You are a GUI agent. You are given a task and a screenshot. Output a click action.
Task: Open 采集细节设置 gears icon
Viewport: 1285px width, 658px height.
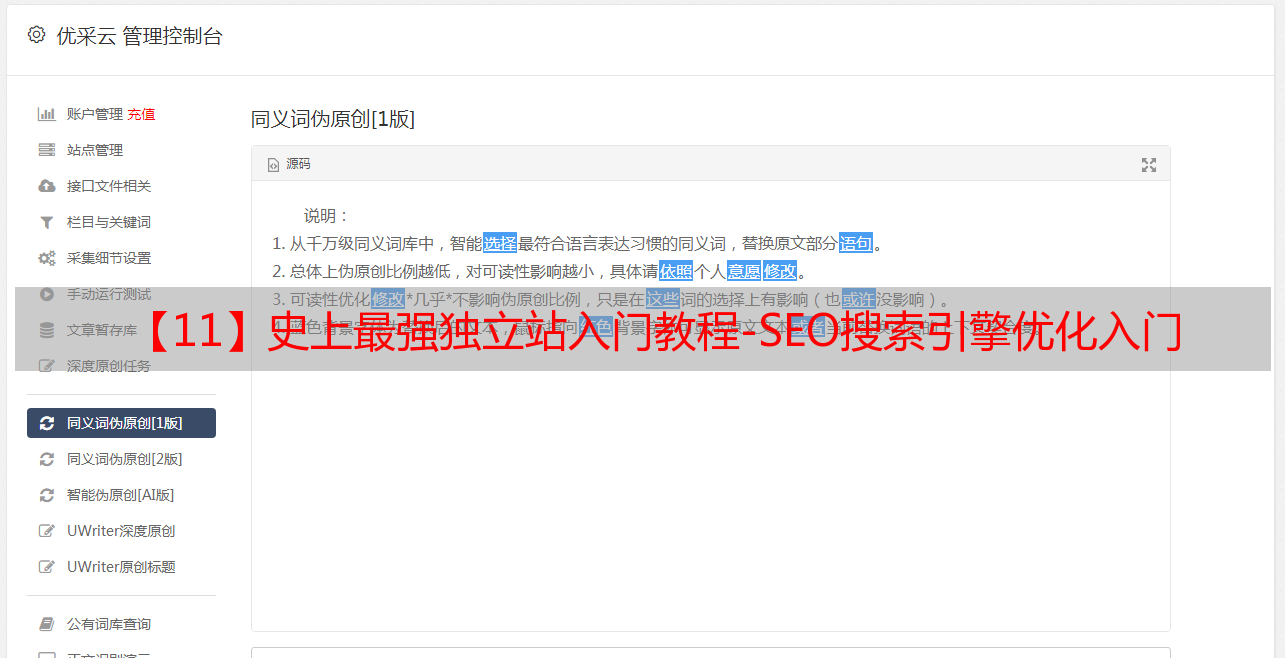tap(46, 258)
